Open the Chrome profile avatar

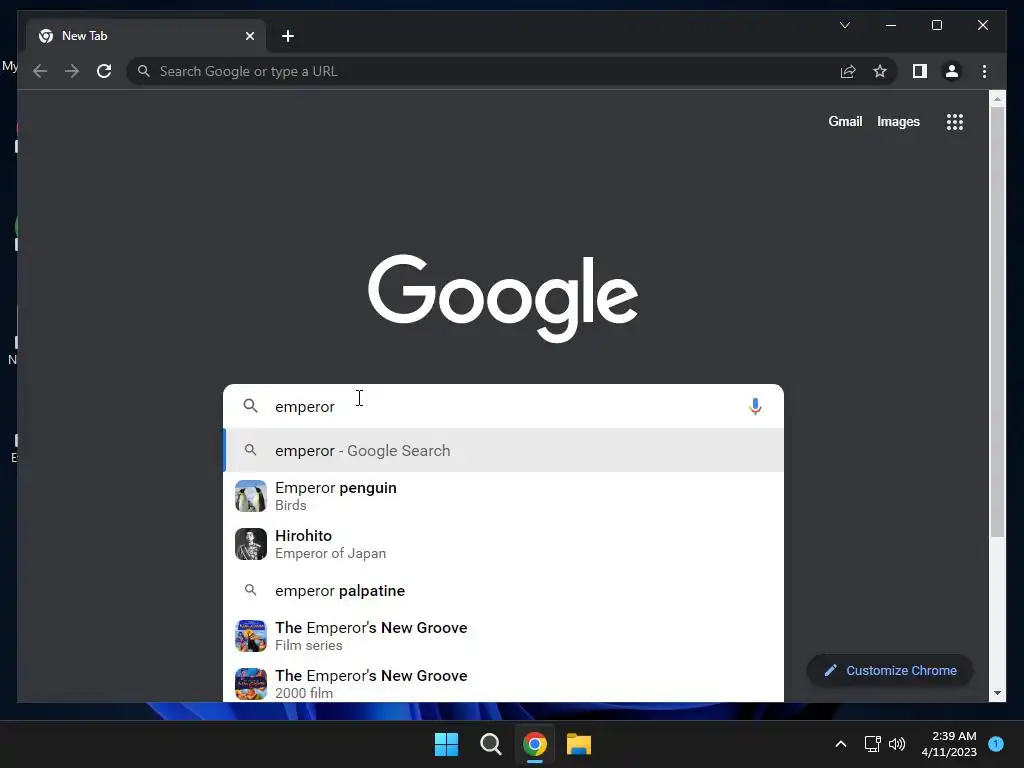[x=952, y=71]
